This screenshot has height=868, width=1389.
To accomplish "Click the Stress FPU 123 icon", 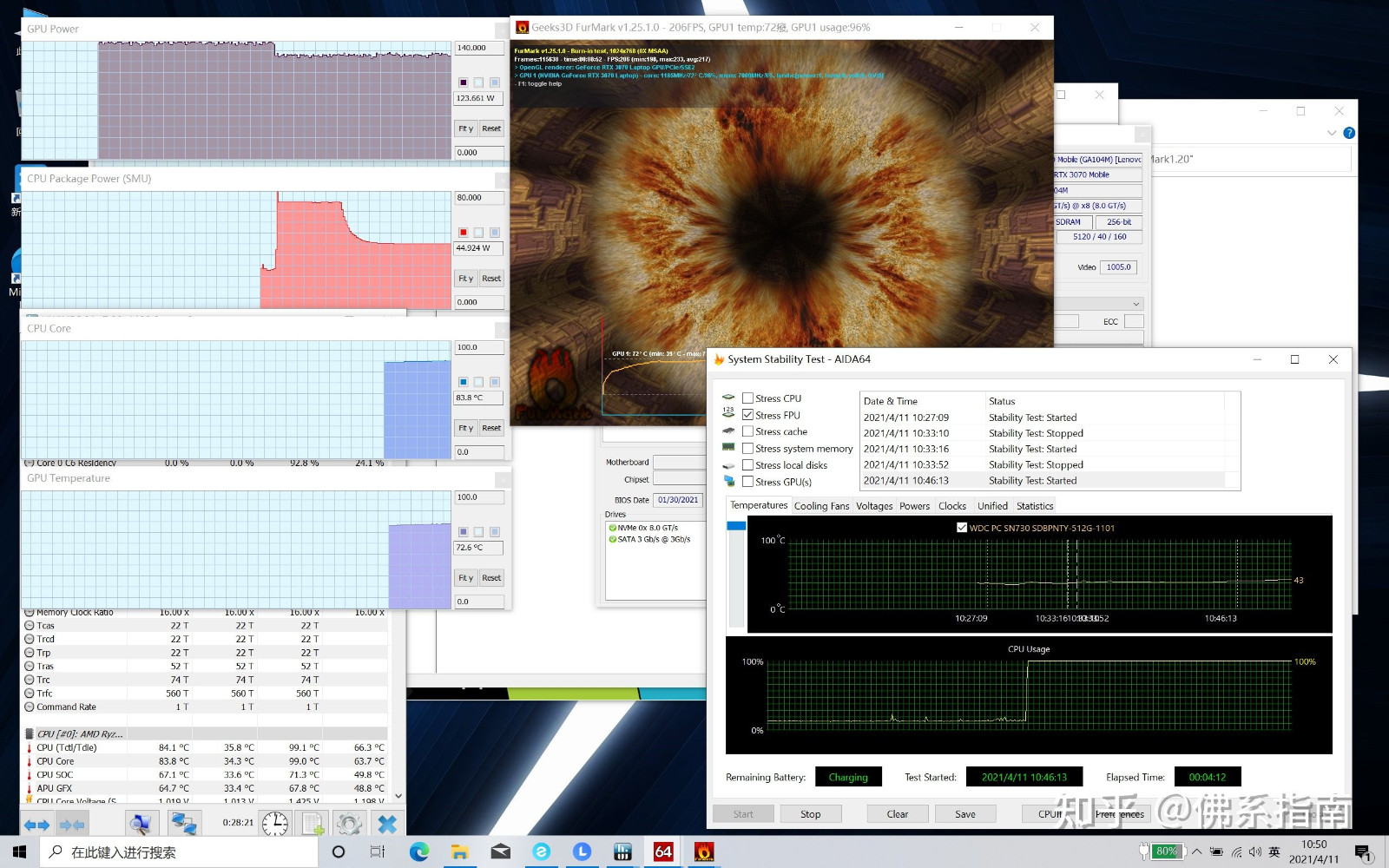I will pos(728,413).
